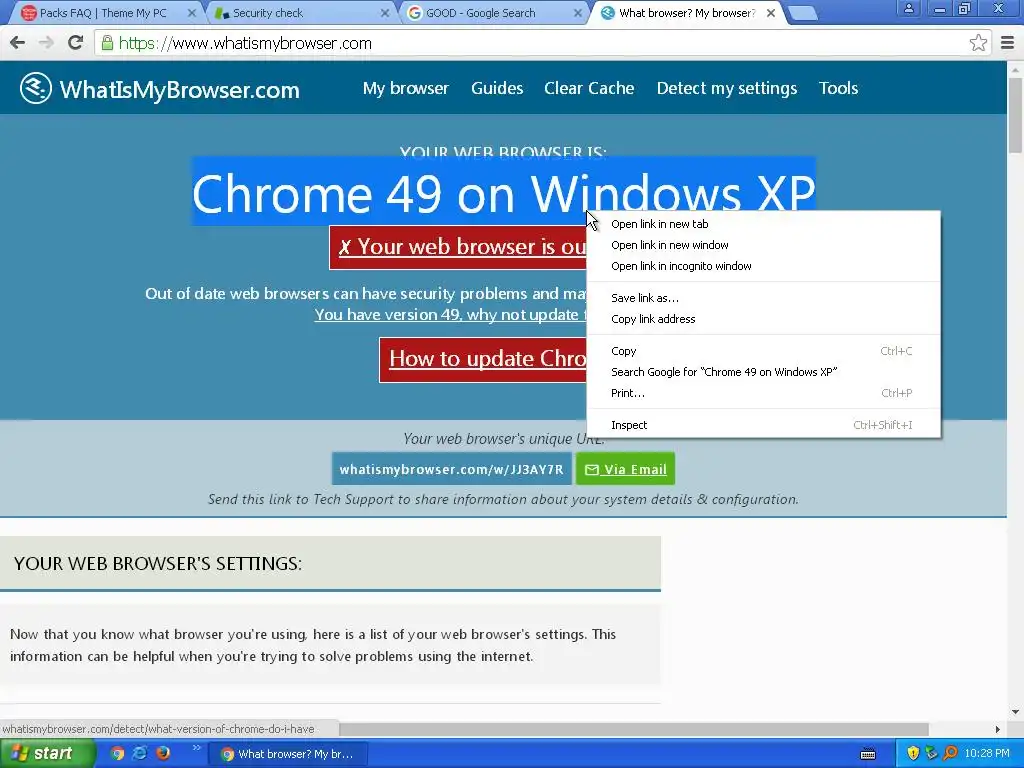Reload the page with refresh icon
This screenshot has width=1024, height=768.
click(75, 43)
